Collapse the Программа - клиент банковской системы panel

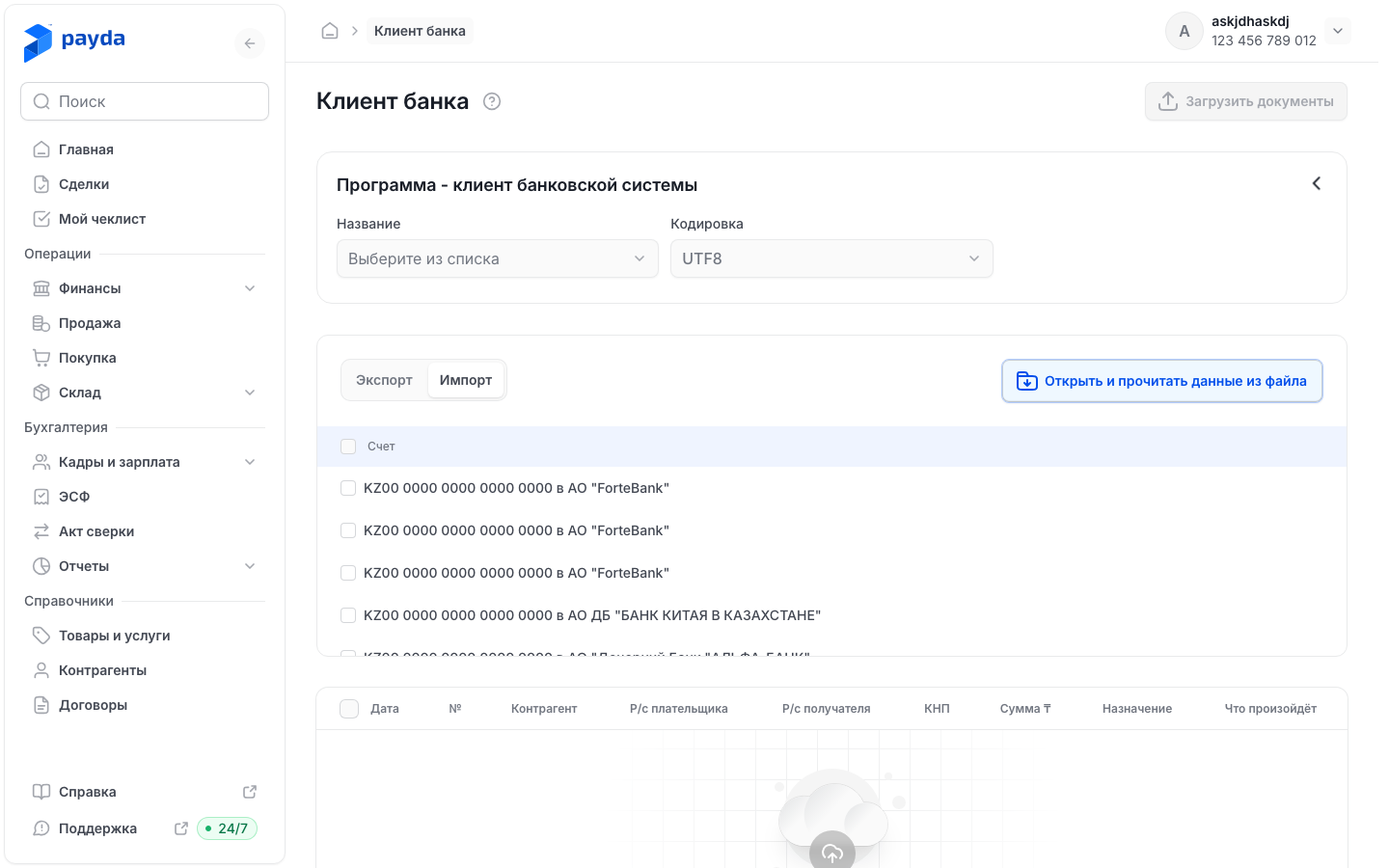coord(1317,183)
